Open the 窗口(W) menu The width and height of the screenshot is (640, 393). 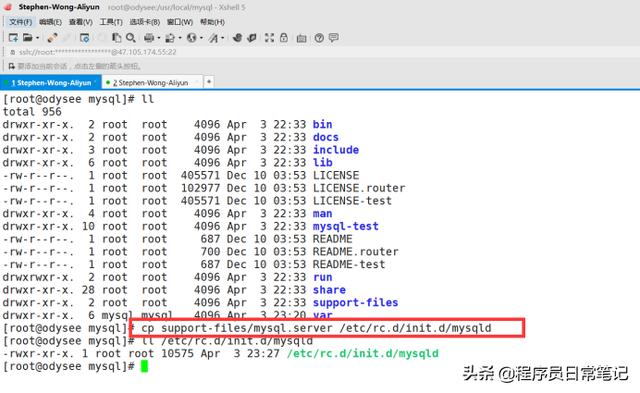tap(180, 22)
